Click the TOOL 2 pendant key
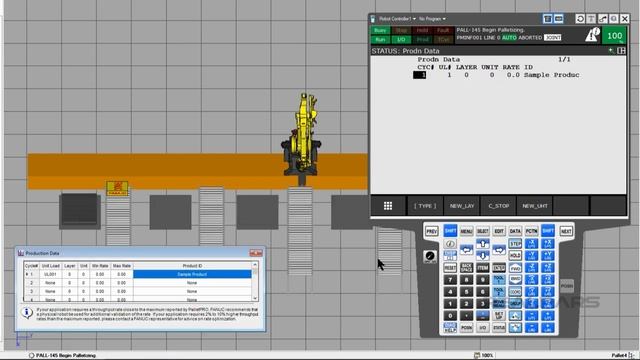Screen dimensions: 640x360 [x=499, y=292]
